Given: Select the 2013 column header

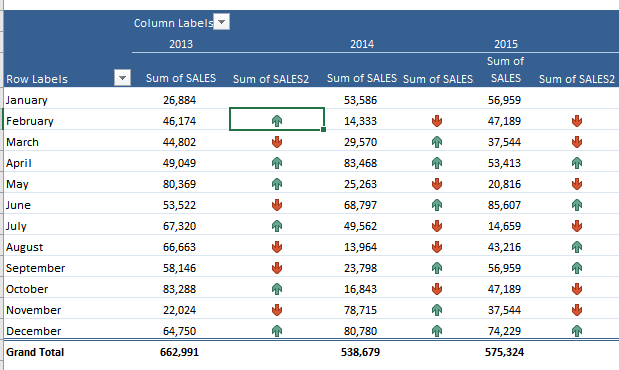Looking at the screenshot, I should [181, 44].
